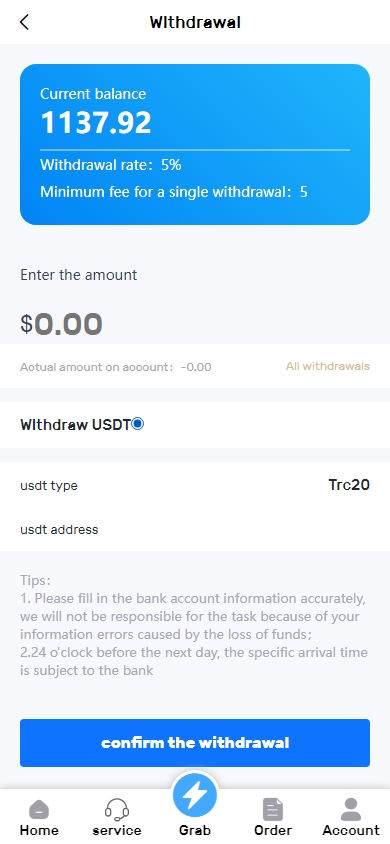The height and width of the screenshot is (844, 390).
Task: Confirm the withdrawal
Action: click(x=195, y=743)
